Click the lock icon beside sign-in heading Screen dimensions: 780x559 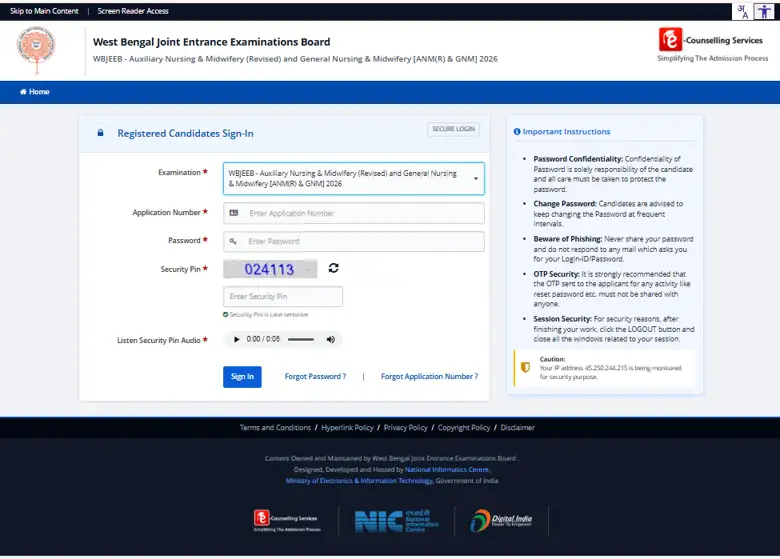100,133
